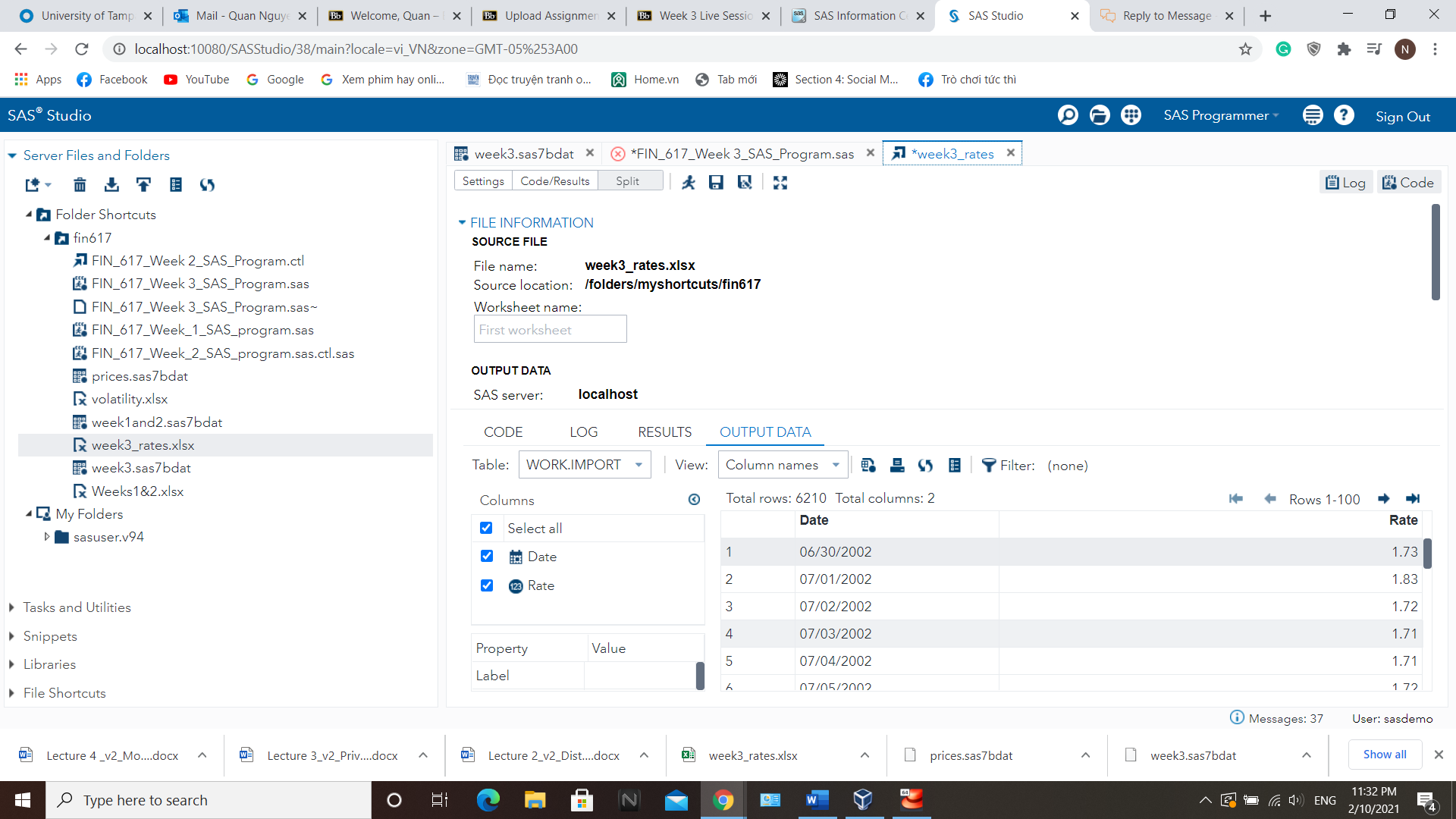Open the week3.sas7bdat editor tab
The height and width of the screenshot is (819, 1456).
point(523,153)
